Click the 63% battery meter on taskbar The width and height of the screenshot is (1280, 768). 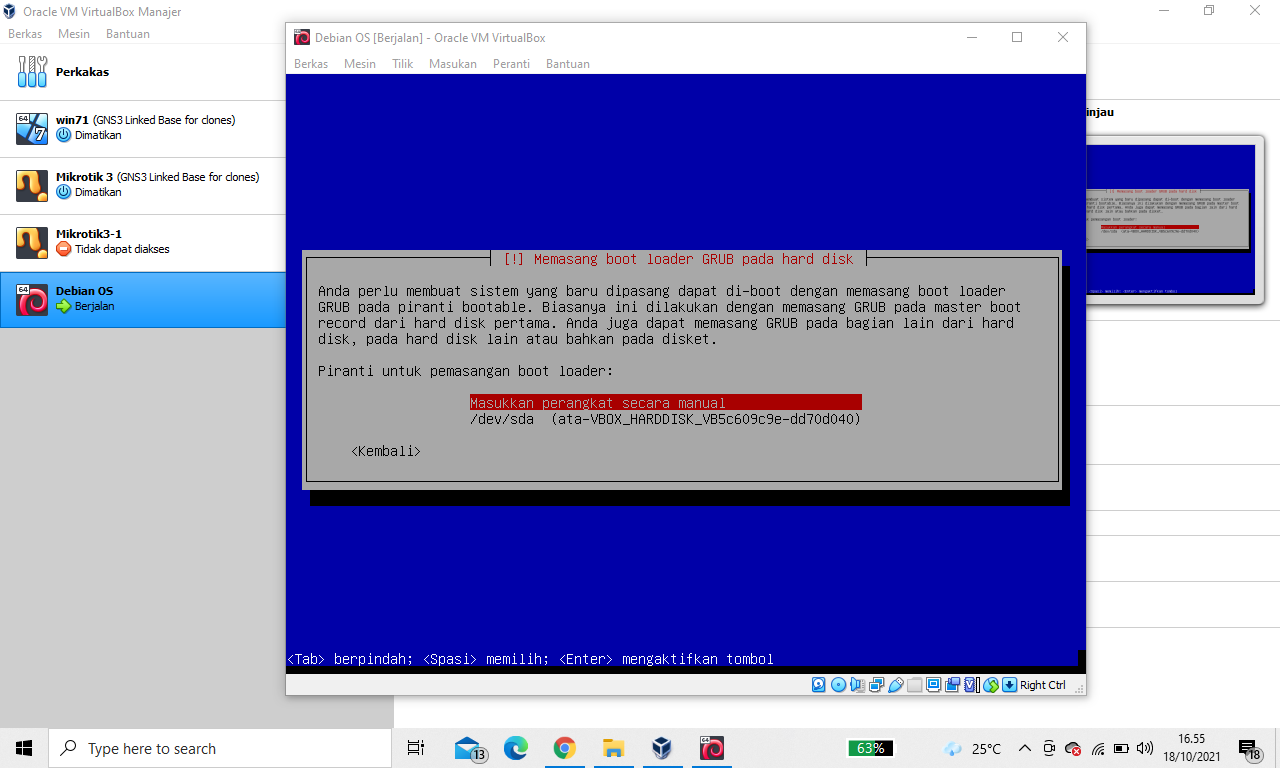pos(871,748)
